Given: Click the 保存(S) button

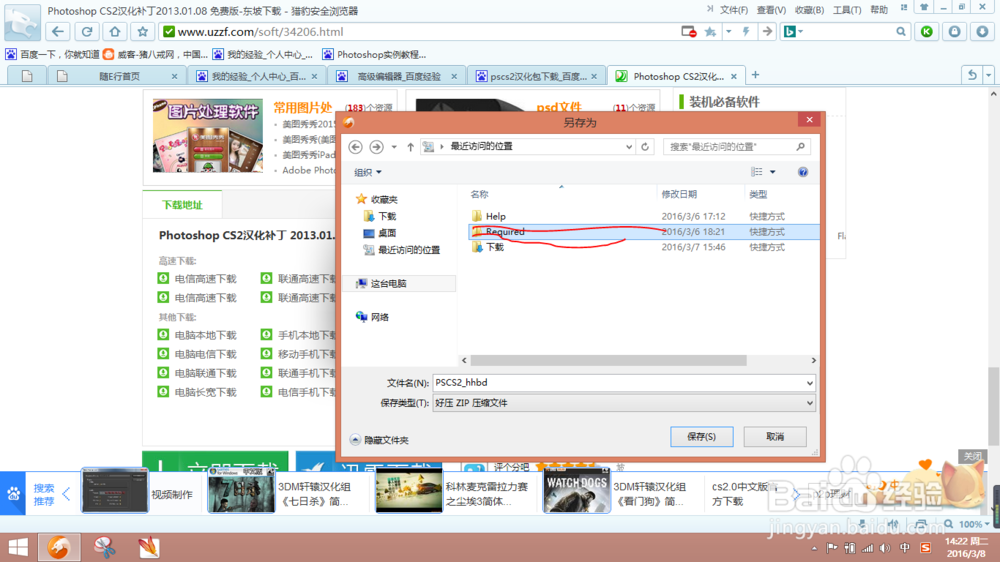Looking at the screenshot, I should point(702,436).
